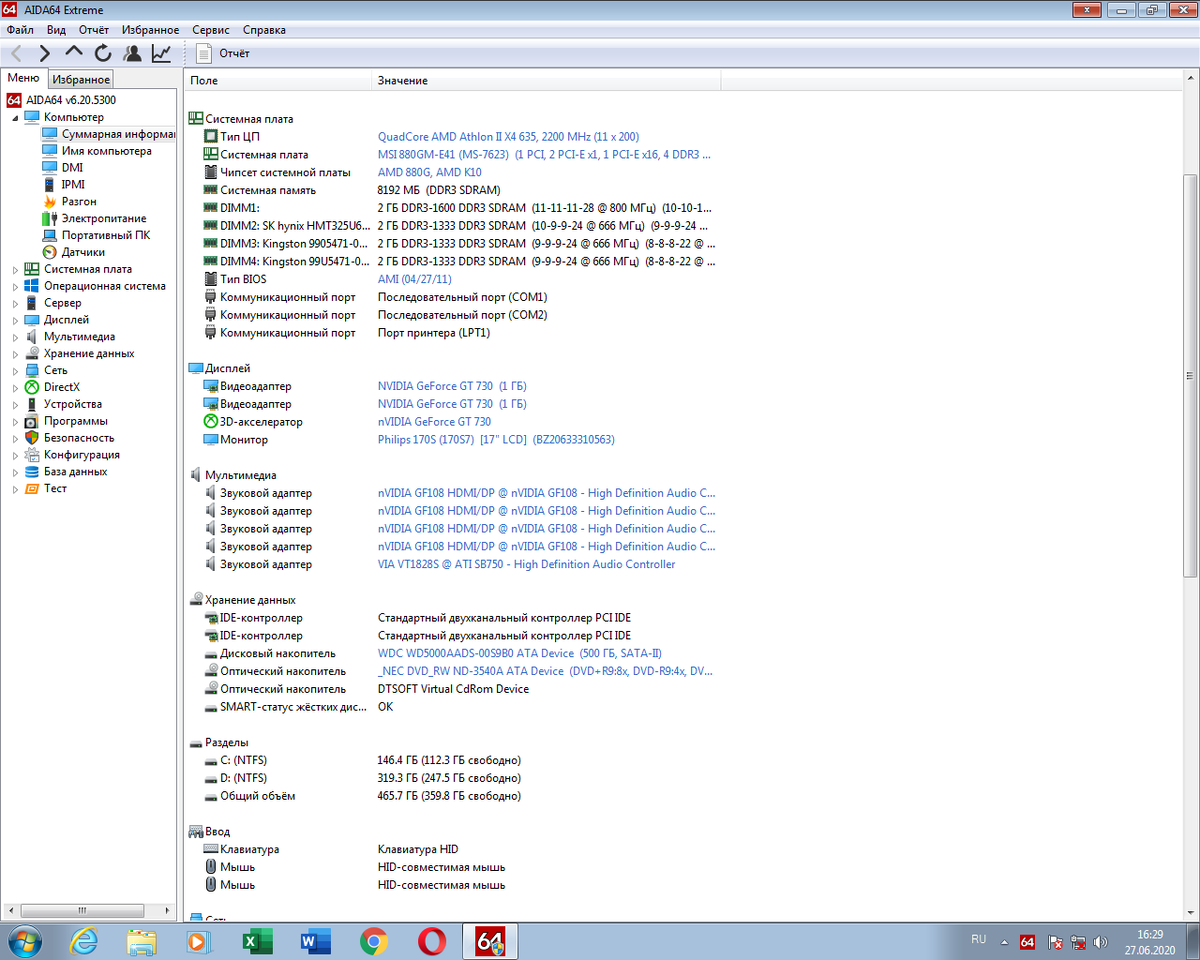Click the Конфигурация tree icon
The height and width of the screenshot is (960, 1200).
pos(32,455)
